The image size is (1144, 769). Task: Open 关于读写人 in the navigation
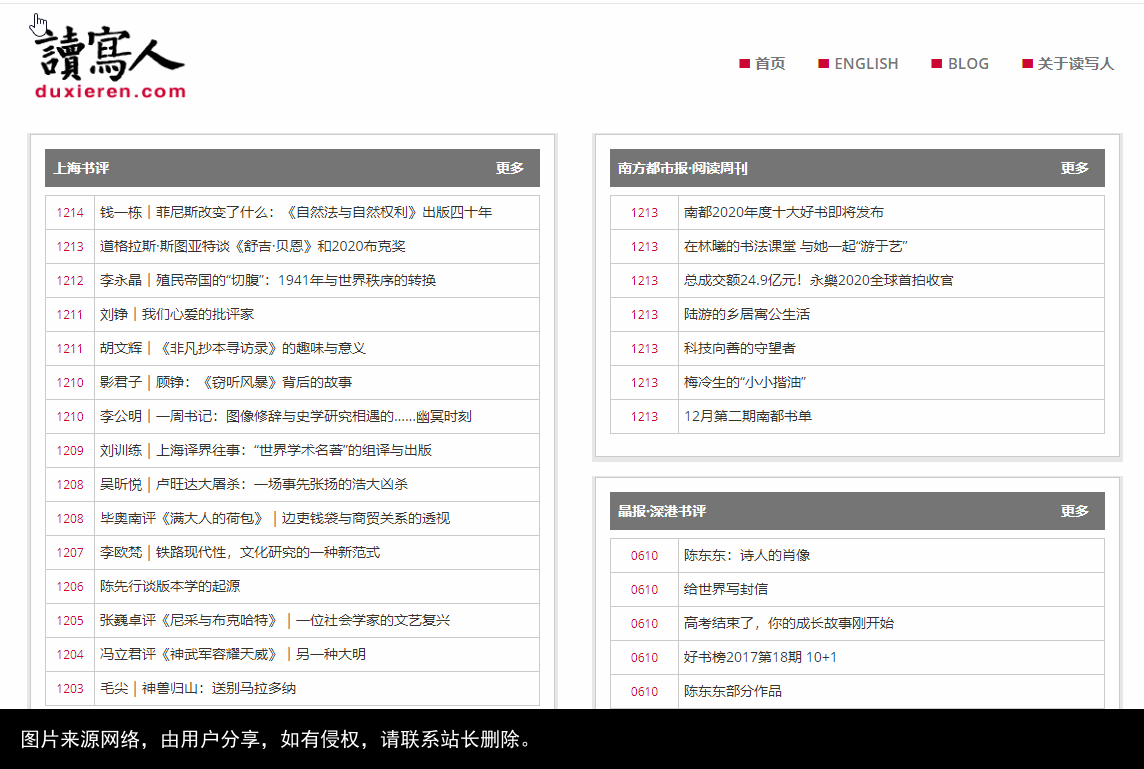(x=1074, y=63)
